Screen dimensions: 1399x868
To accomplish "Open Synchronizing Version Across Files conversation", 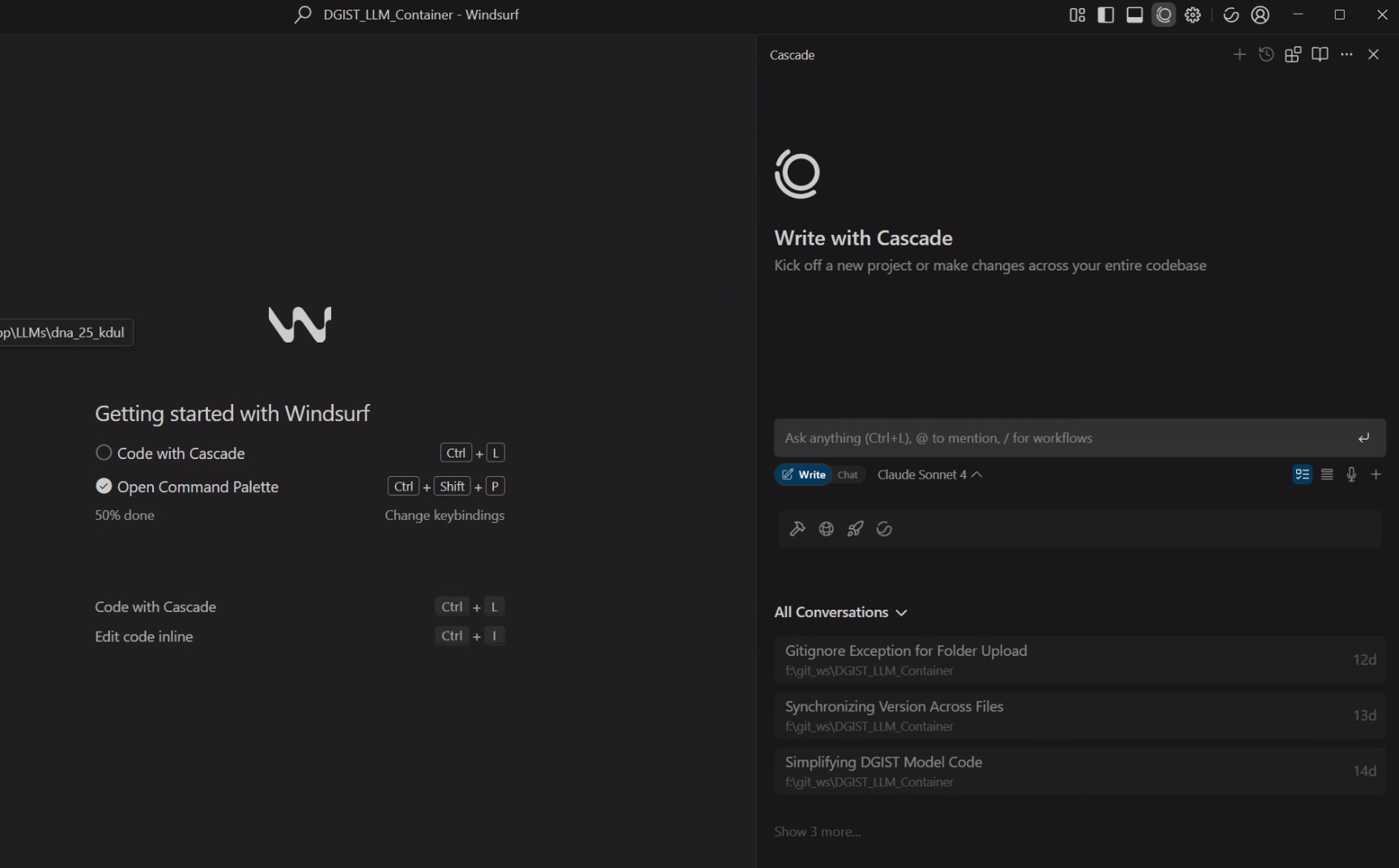I will pyautogui.click(x=1080, y=716).
